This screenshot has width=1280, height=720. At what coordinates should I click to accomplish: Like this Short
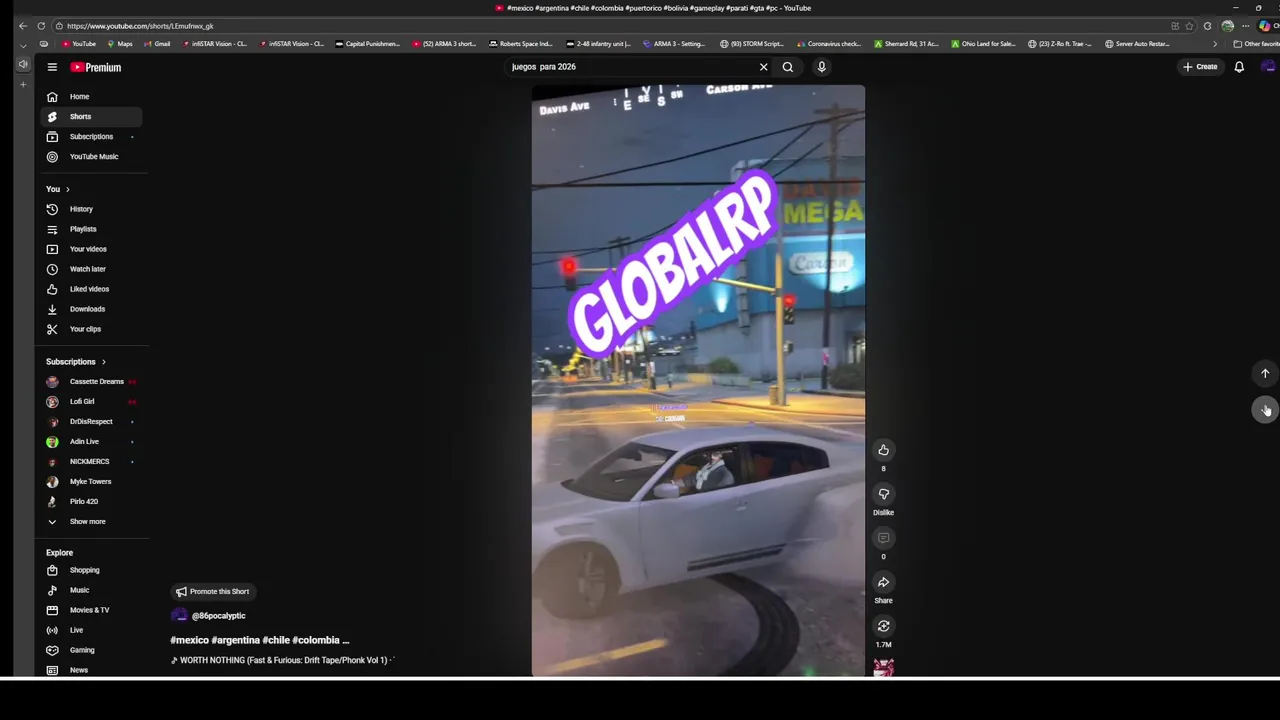[883, 450]
